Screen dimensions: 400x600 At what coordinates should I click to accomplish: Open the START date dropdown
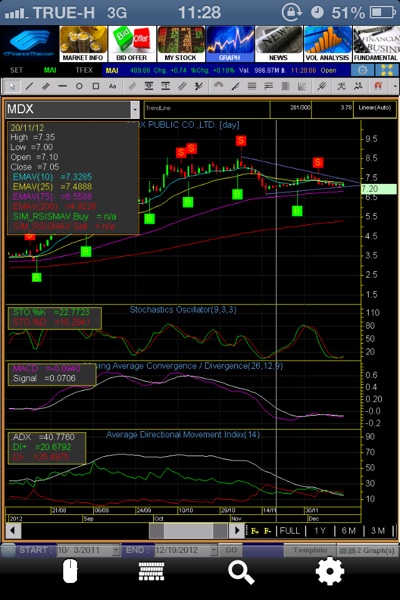[x=116, y=550]
